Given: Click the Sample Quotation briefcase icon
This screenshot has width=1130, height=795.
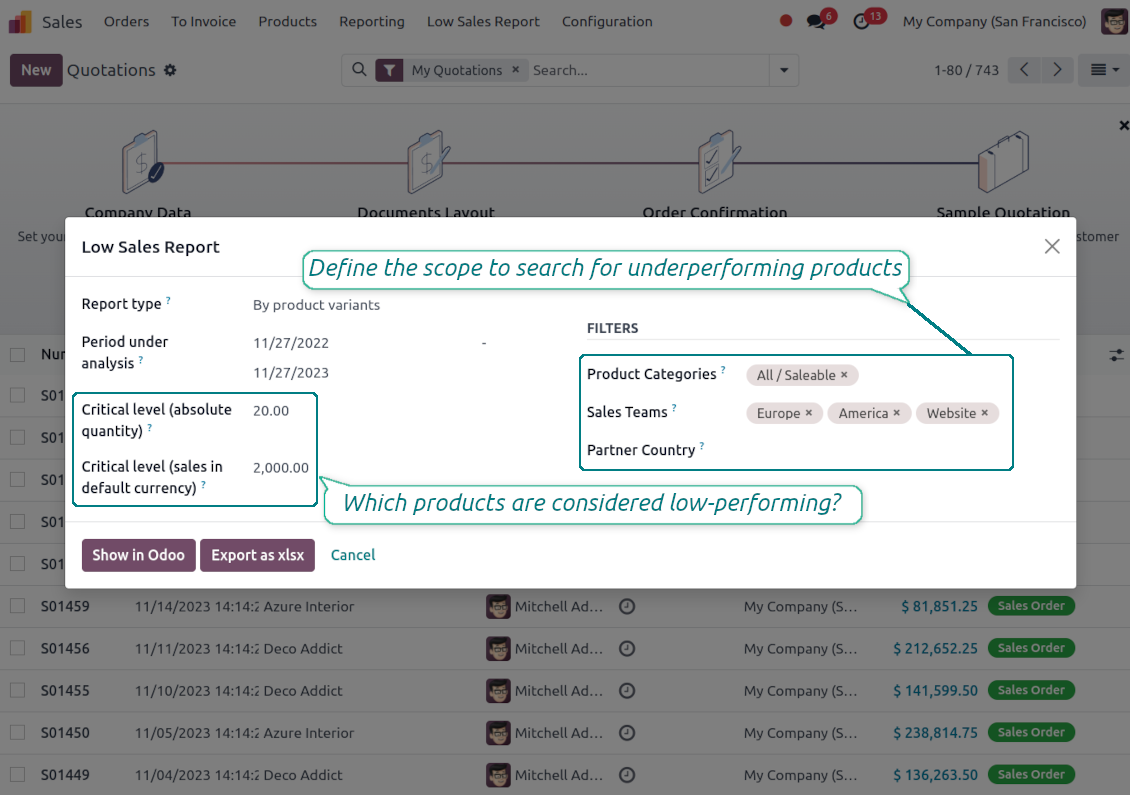Looking at the screenshot, I should [1003, 161].
